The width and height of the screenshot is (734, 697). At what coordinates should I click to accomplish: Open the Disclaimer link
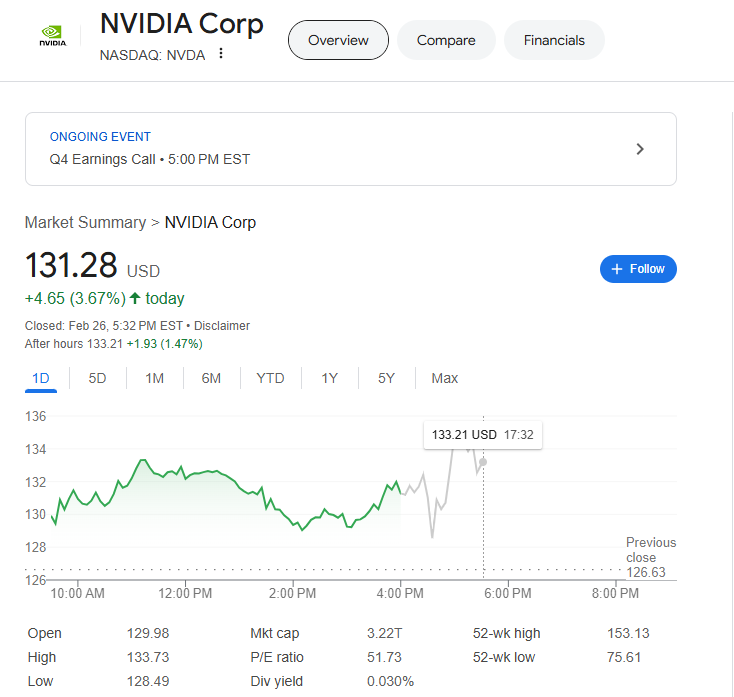[x=222, y=326]
